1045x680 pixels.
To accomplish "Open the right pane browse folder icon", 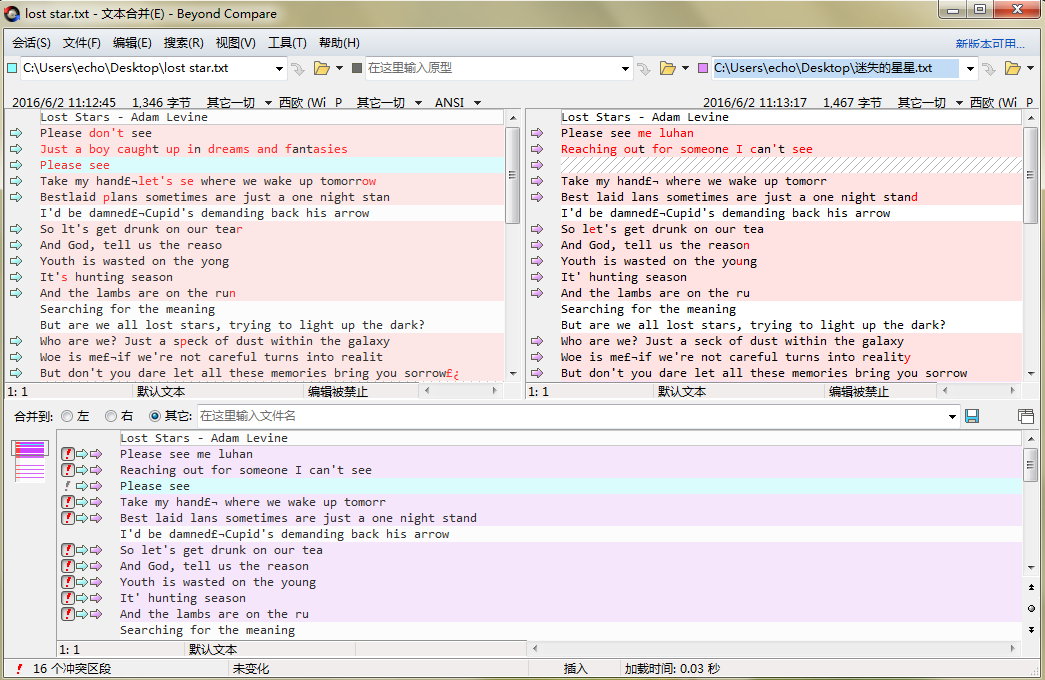I will pyautogui.click(x=1012, y=68).
